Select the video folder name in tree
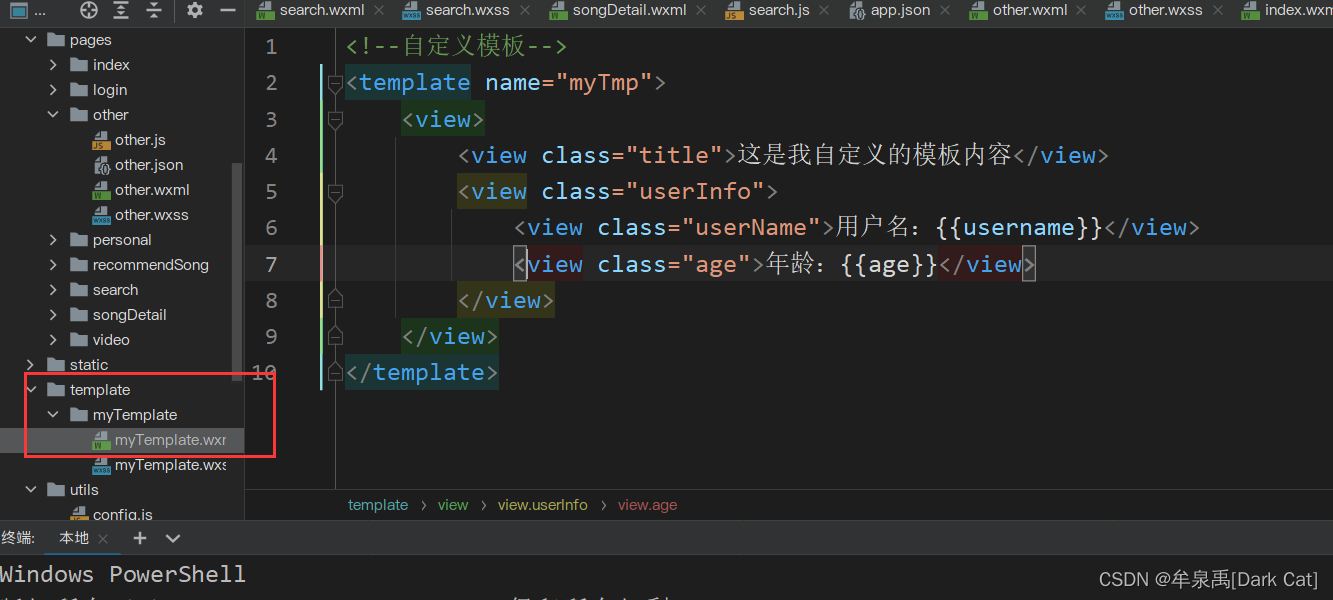The width and height of the screenshot is (1333, 600). tap(111, 340)
